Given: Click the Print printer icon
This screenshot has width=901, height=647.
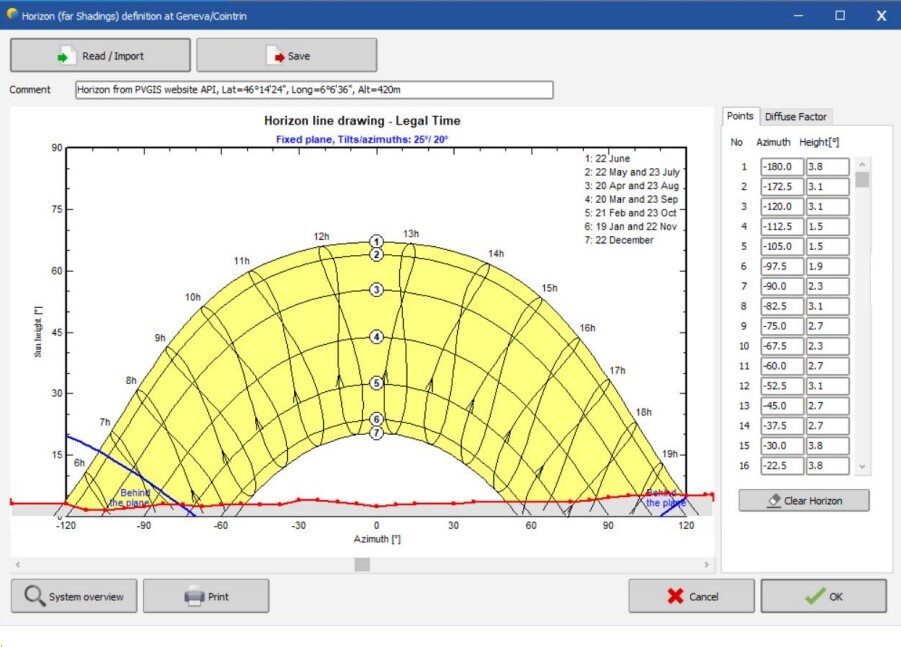Looking at the screenshot, I should click(x=194, y=597).
